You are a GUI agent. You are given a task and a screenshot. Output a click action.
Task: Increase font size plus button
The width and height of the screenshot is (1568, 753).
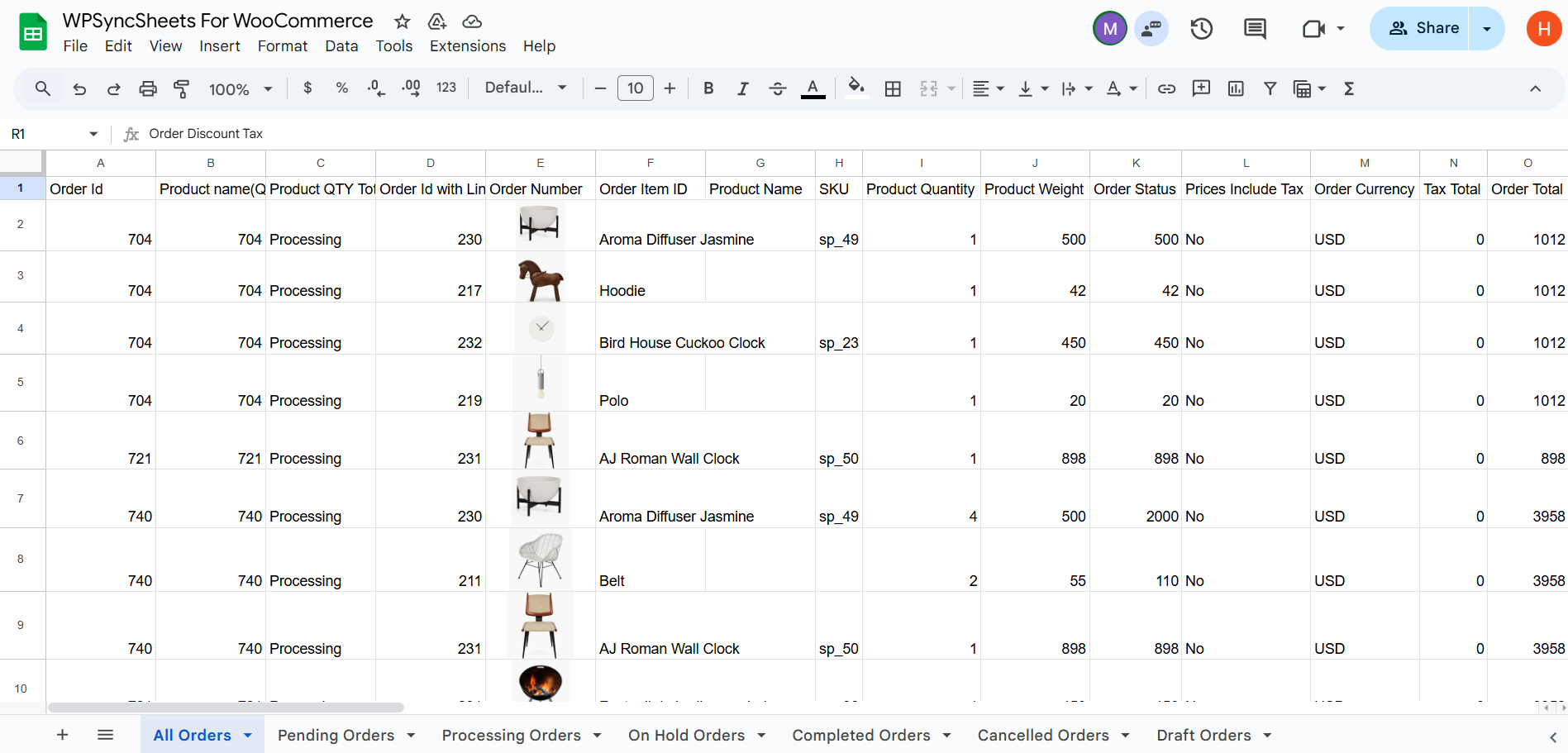click(670, 88)
